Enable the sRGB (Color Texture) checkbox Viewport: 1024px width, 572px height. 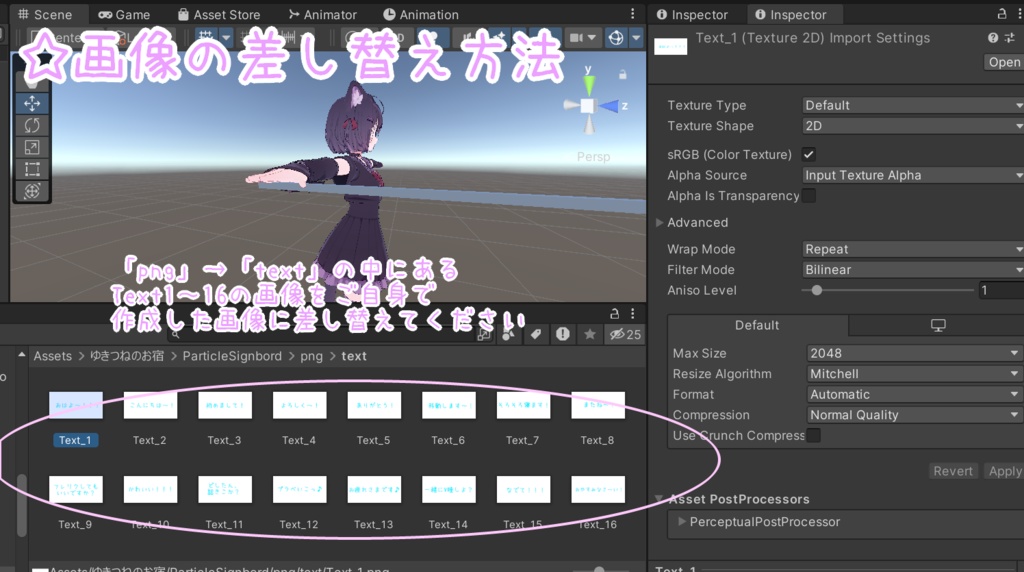pyautogui.click(x=808, y=155)
